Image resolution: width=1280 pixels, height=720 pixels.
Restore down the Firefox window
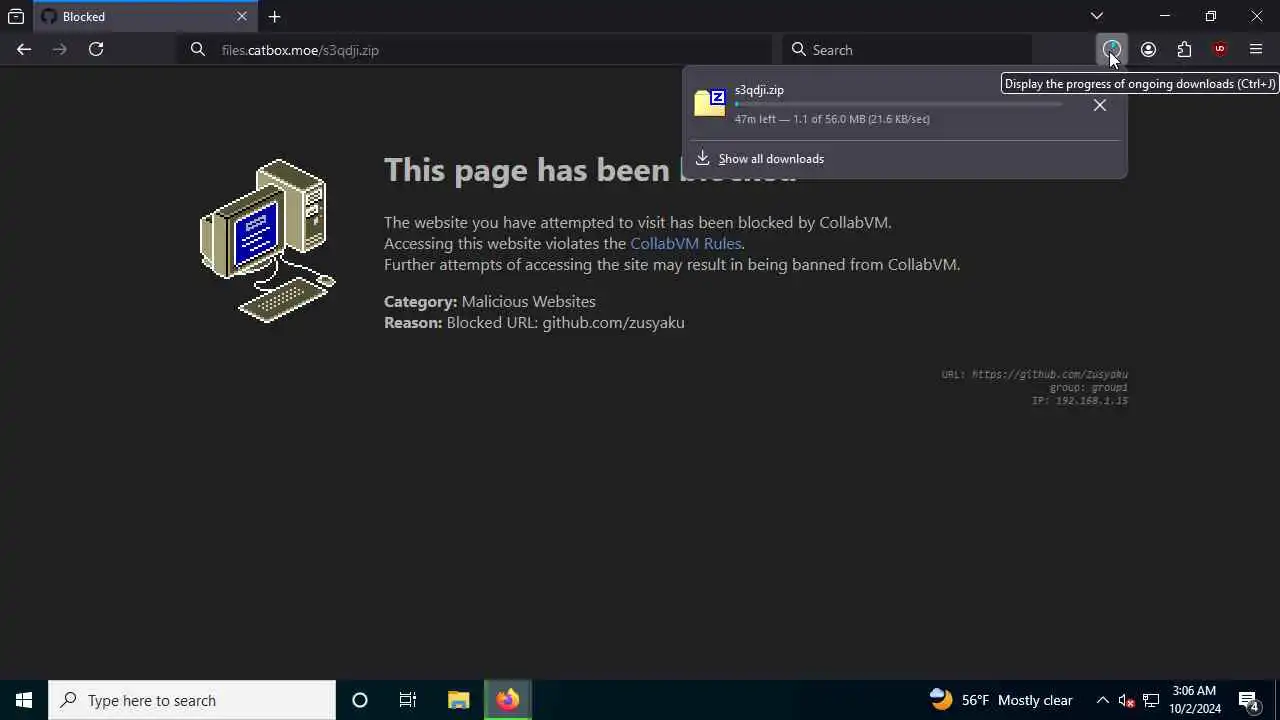point(1211,16)
